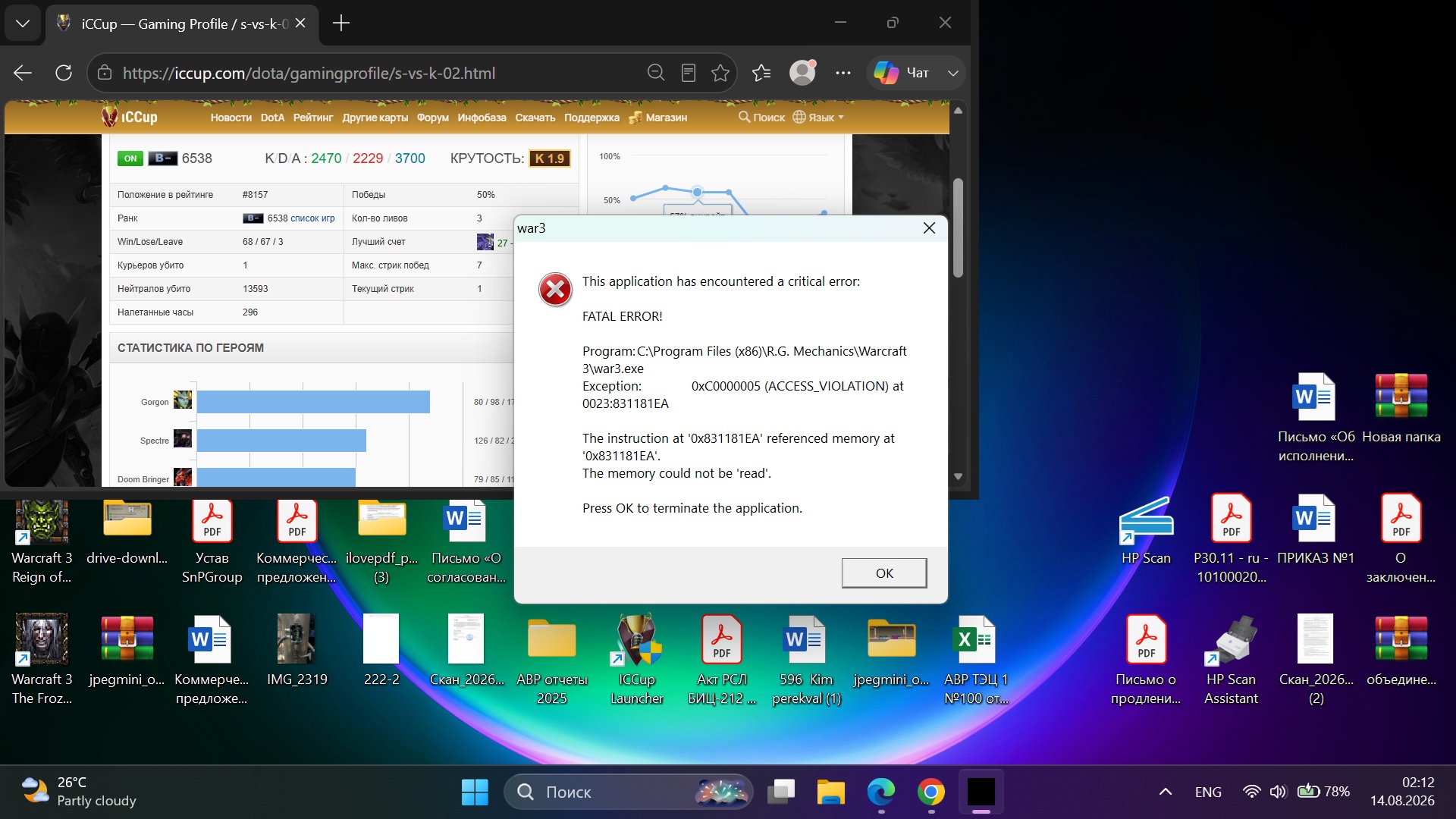Click OK in the war3 error dialog

click(883, 573)
